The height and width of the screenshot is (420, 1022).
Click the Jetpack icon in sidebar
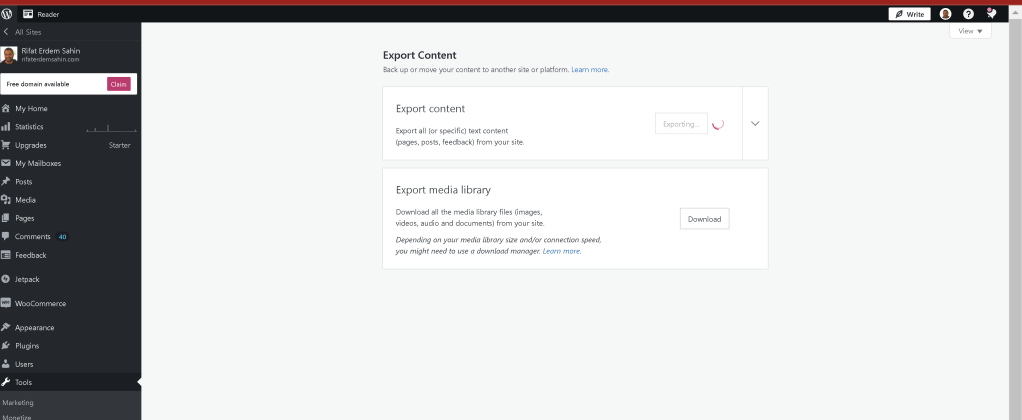6,279
